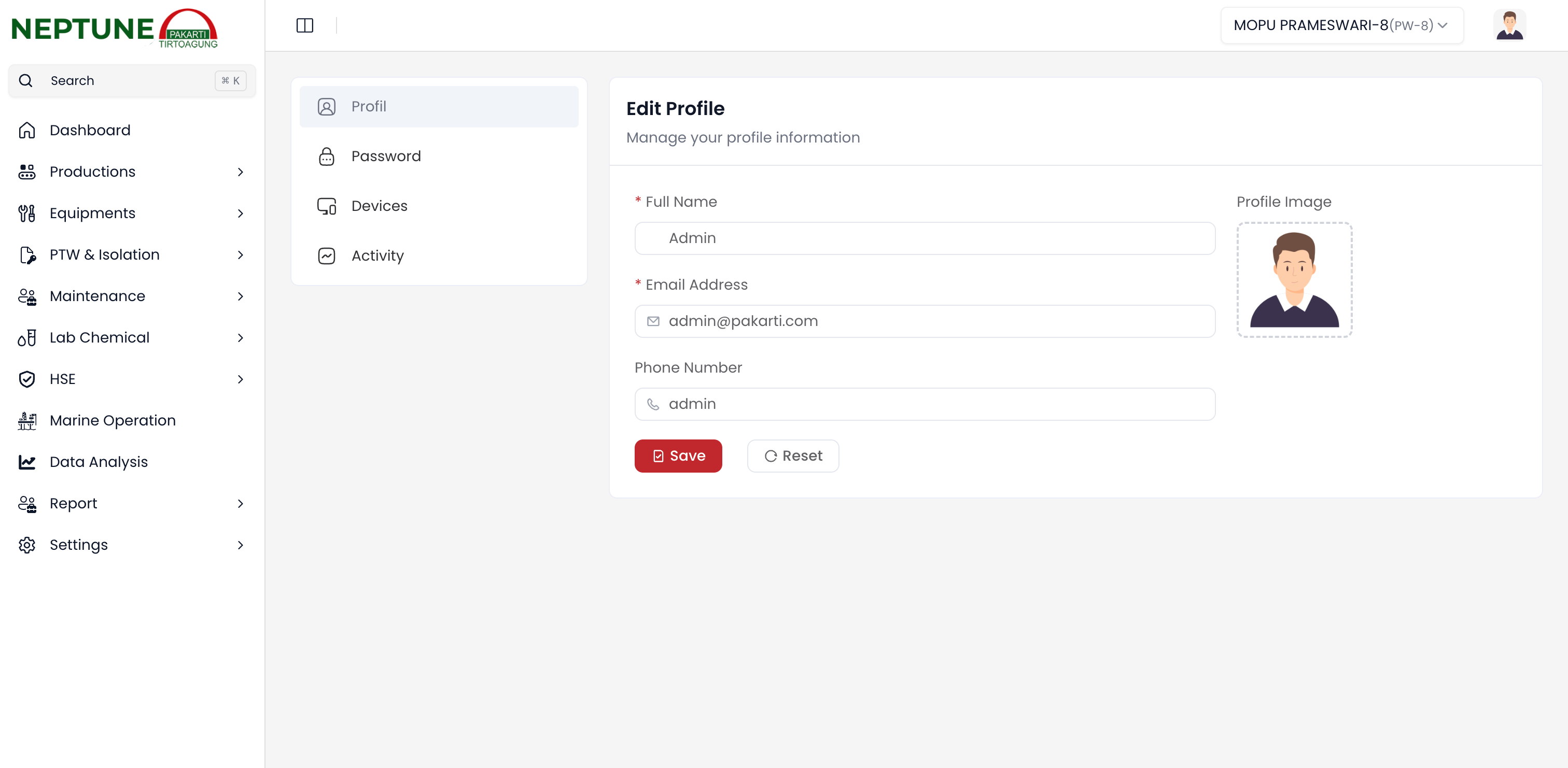
Task: Click the Marine Operation rig icon
Action: click(x=27, y=420)
